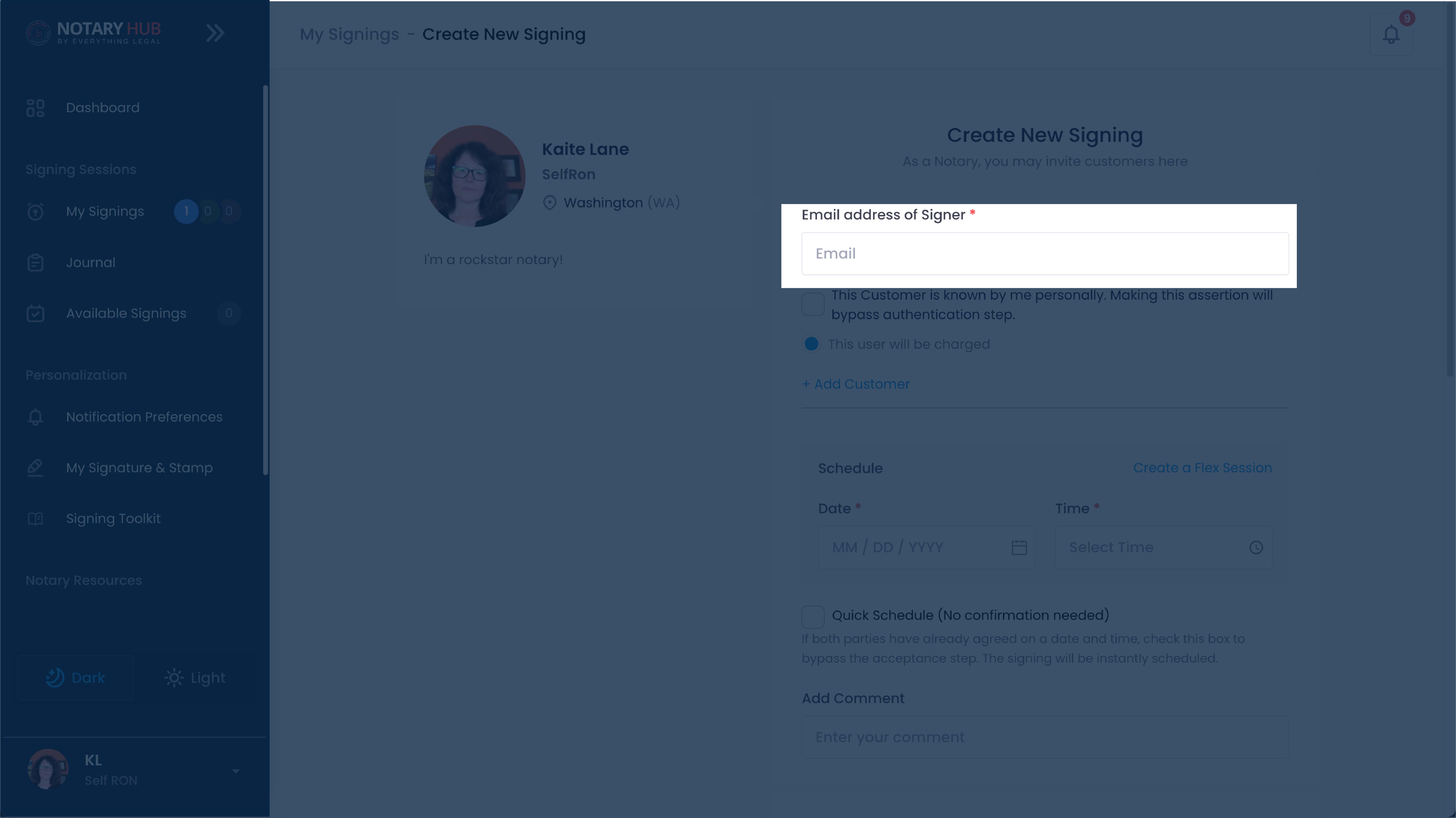1456x818 pixels.
Task: Click the My Signings clock icon
Action: coord(35,211)
